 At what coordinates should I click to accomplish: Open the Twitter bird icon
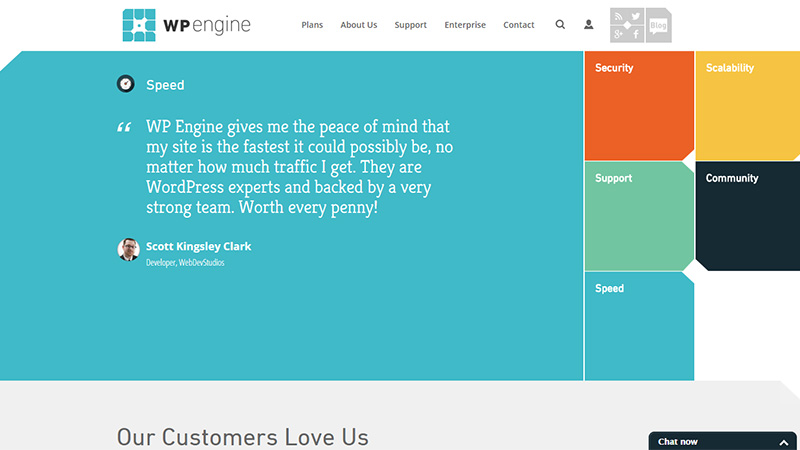636,16
